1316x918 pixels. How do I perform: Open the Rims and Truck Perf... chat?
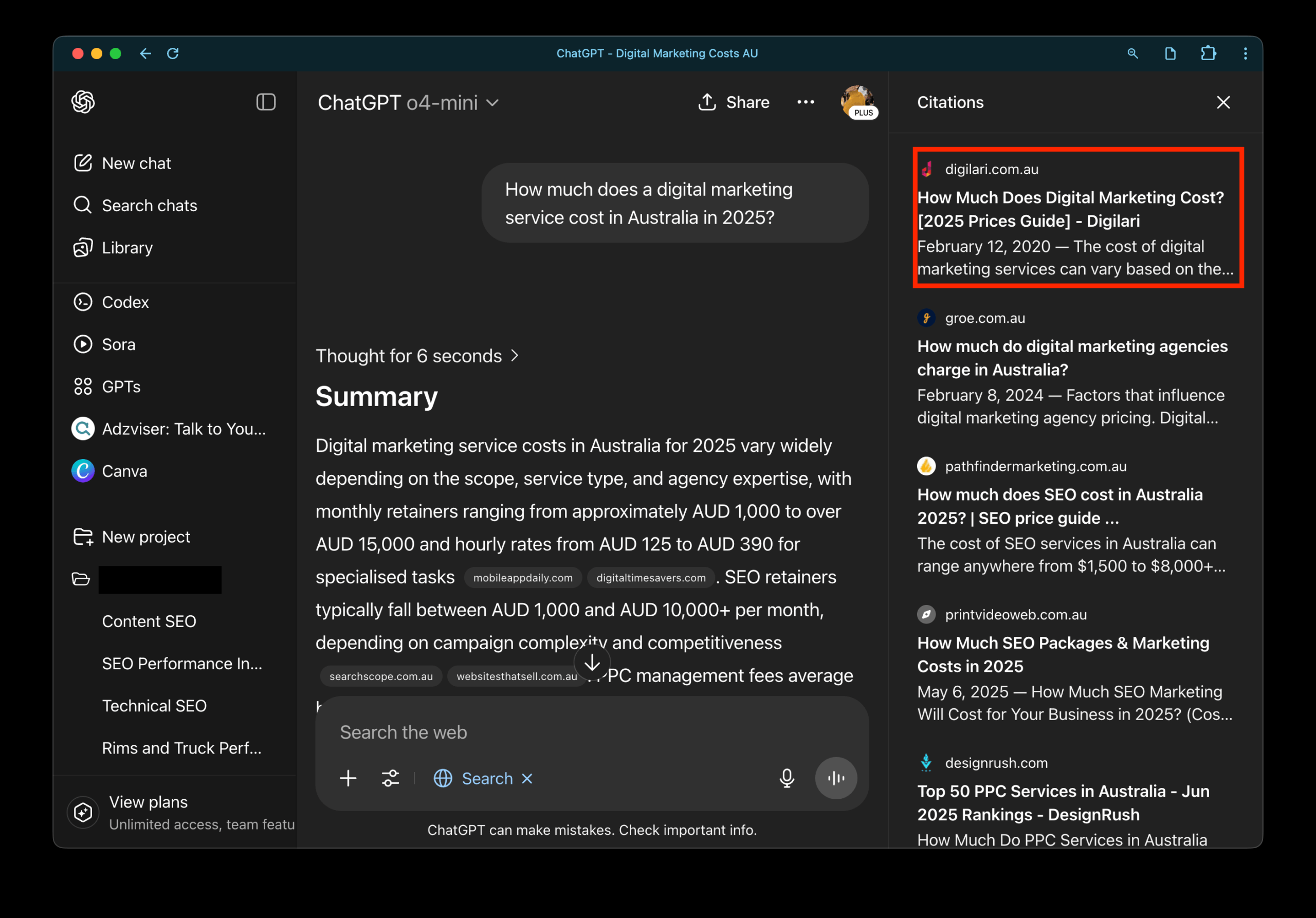coord(181,748)
